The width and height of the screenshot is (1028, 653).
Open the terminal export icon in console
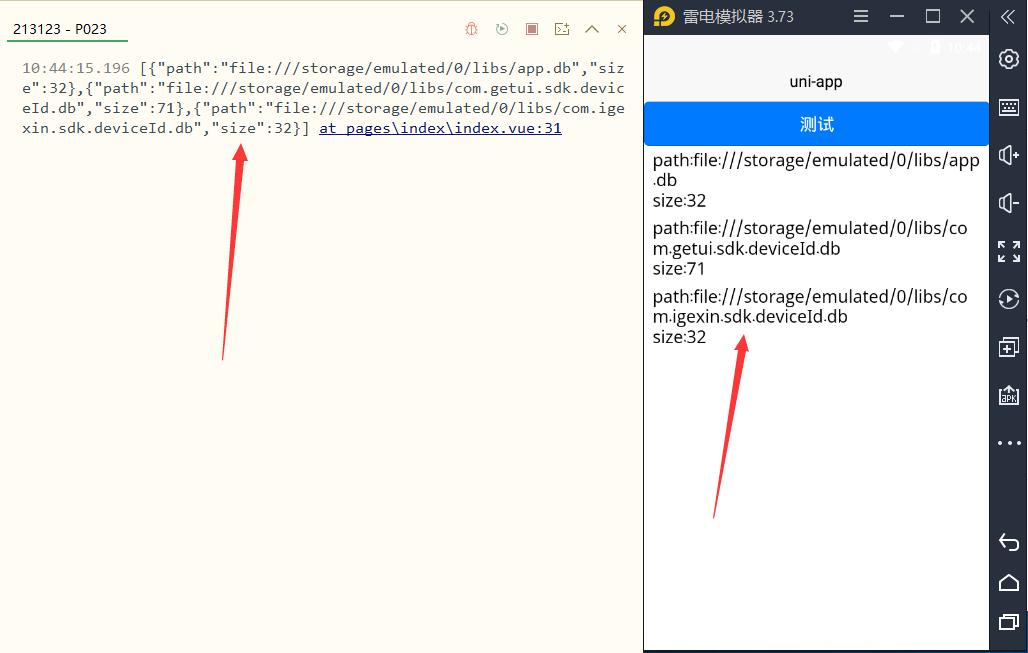pyautogui.click(x=562, y=29)
